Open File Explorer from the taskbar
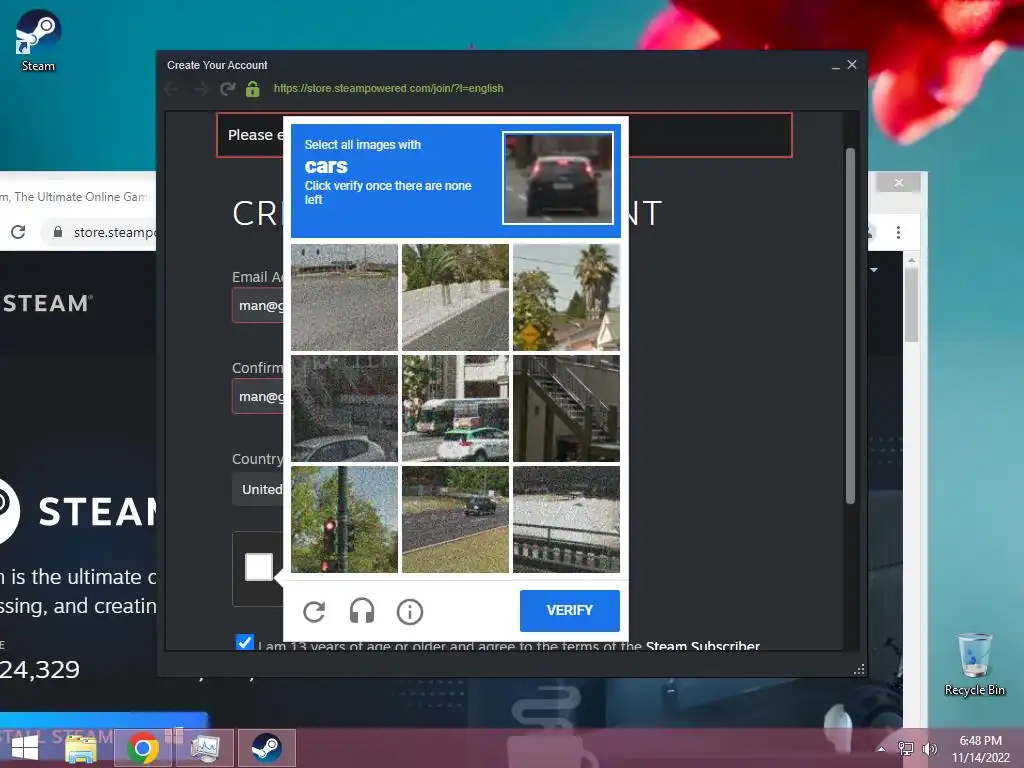 click(81, 748)
